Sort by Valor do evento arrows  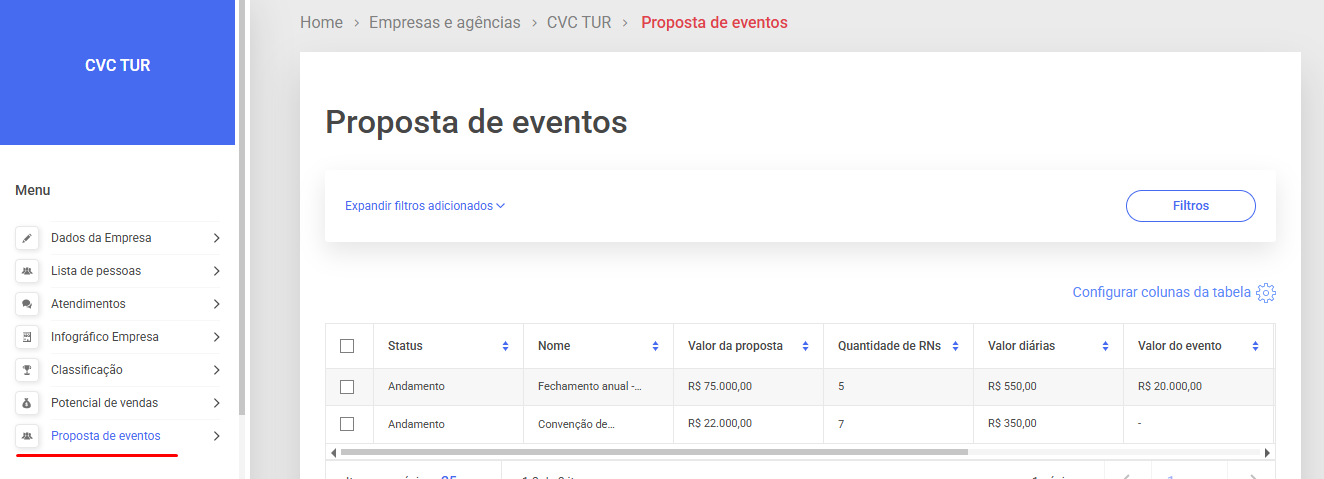[1255, 346]
